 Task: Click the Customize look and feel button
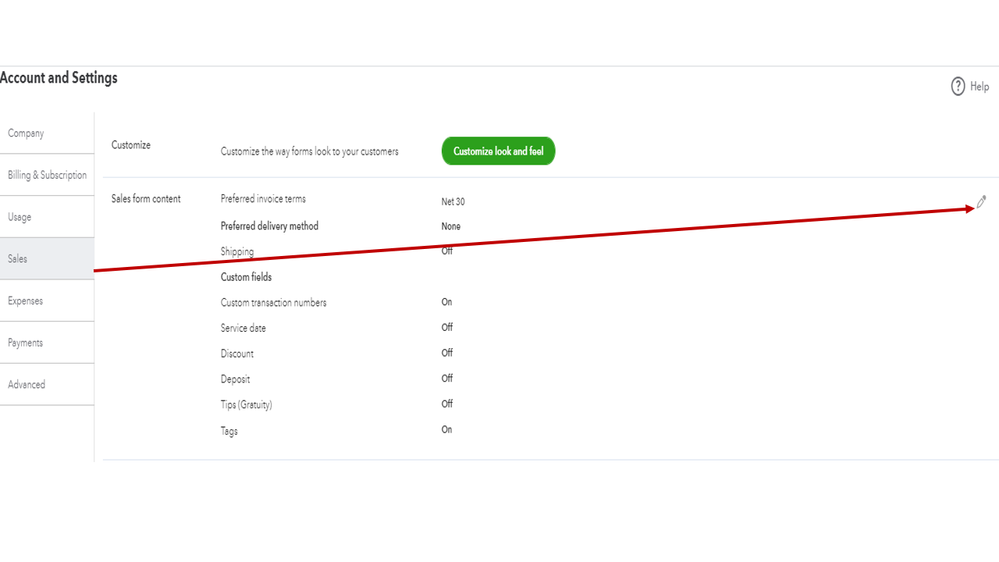coord(498,151)
